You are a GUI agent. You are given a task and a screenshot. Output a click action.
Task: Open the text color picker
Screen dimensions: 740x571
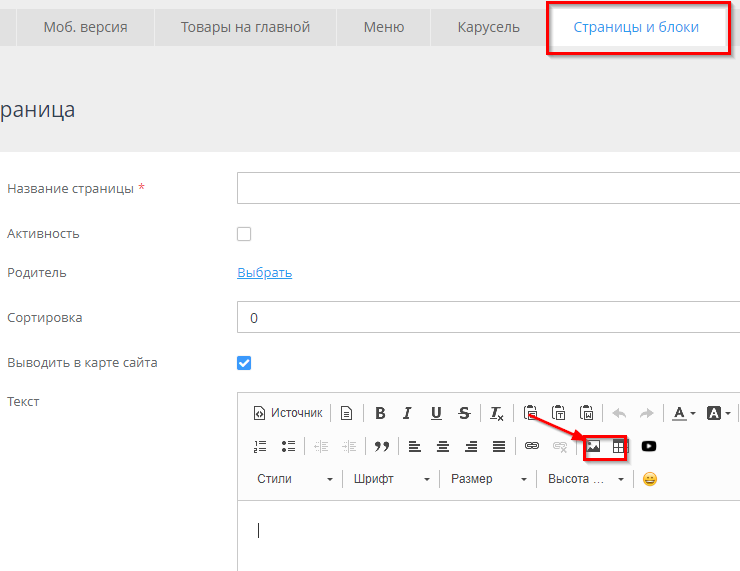point(684,413)
